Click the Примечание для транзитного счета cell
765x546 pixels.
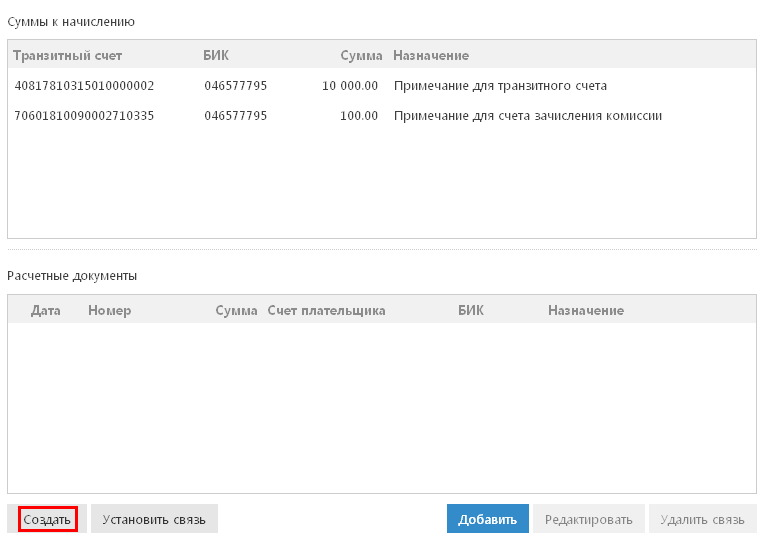pos(501,86)
